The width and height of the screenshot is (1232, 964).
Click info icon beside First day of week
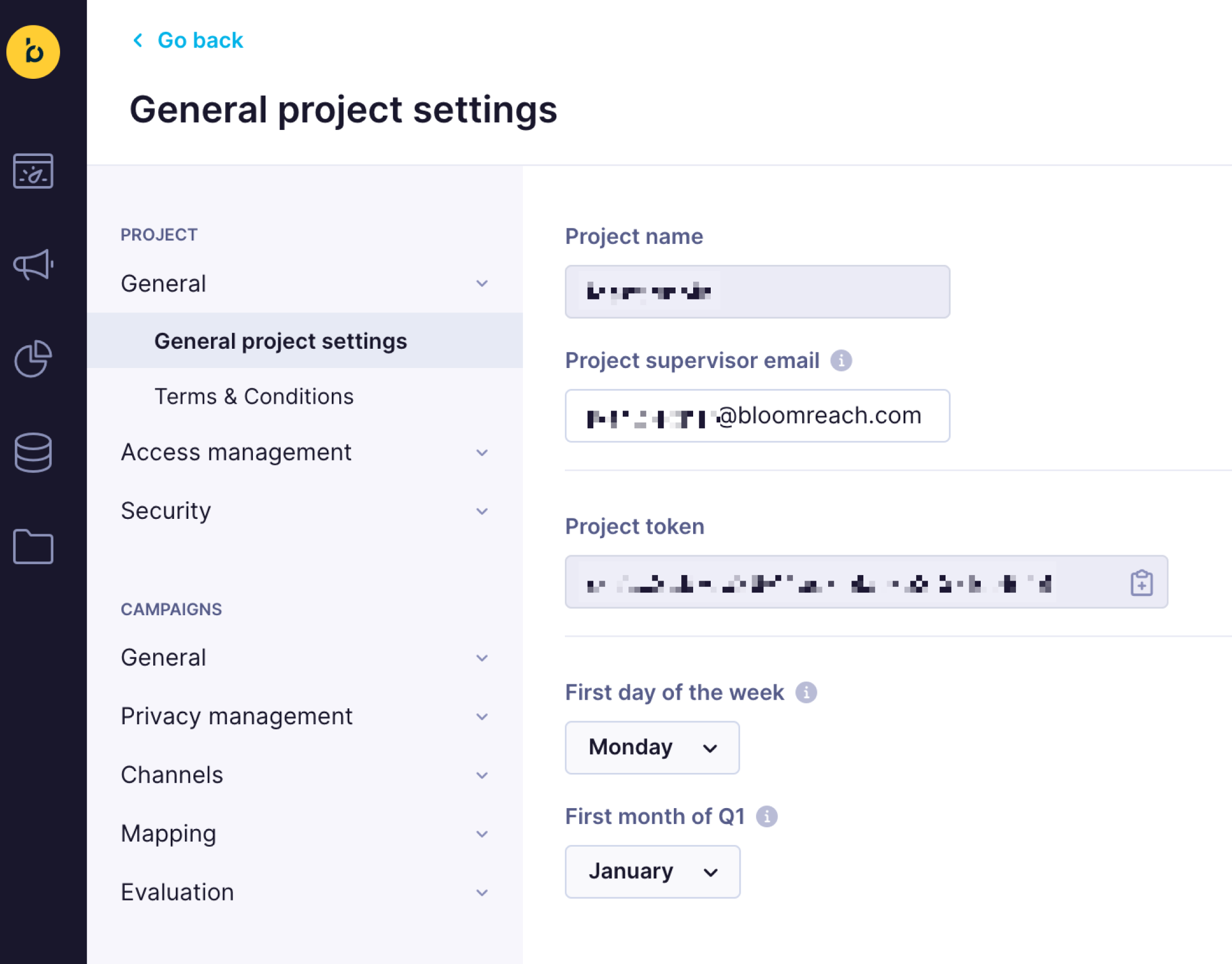coord(806,692)
